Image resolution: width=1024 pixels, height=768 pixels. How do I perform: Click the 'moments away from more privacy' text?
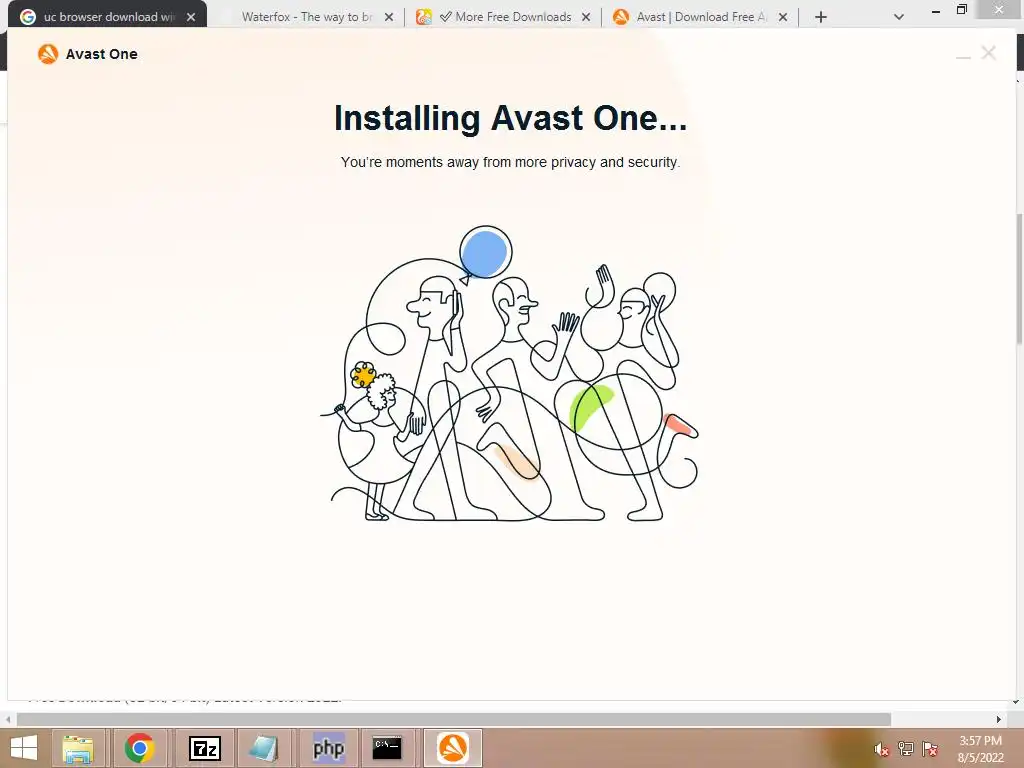[x=510, y=162]
